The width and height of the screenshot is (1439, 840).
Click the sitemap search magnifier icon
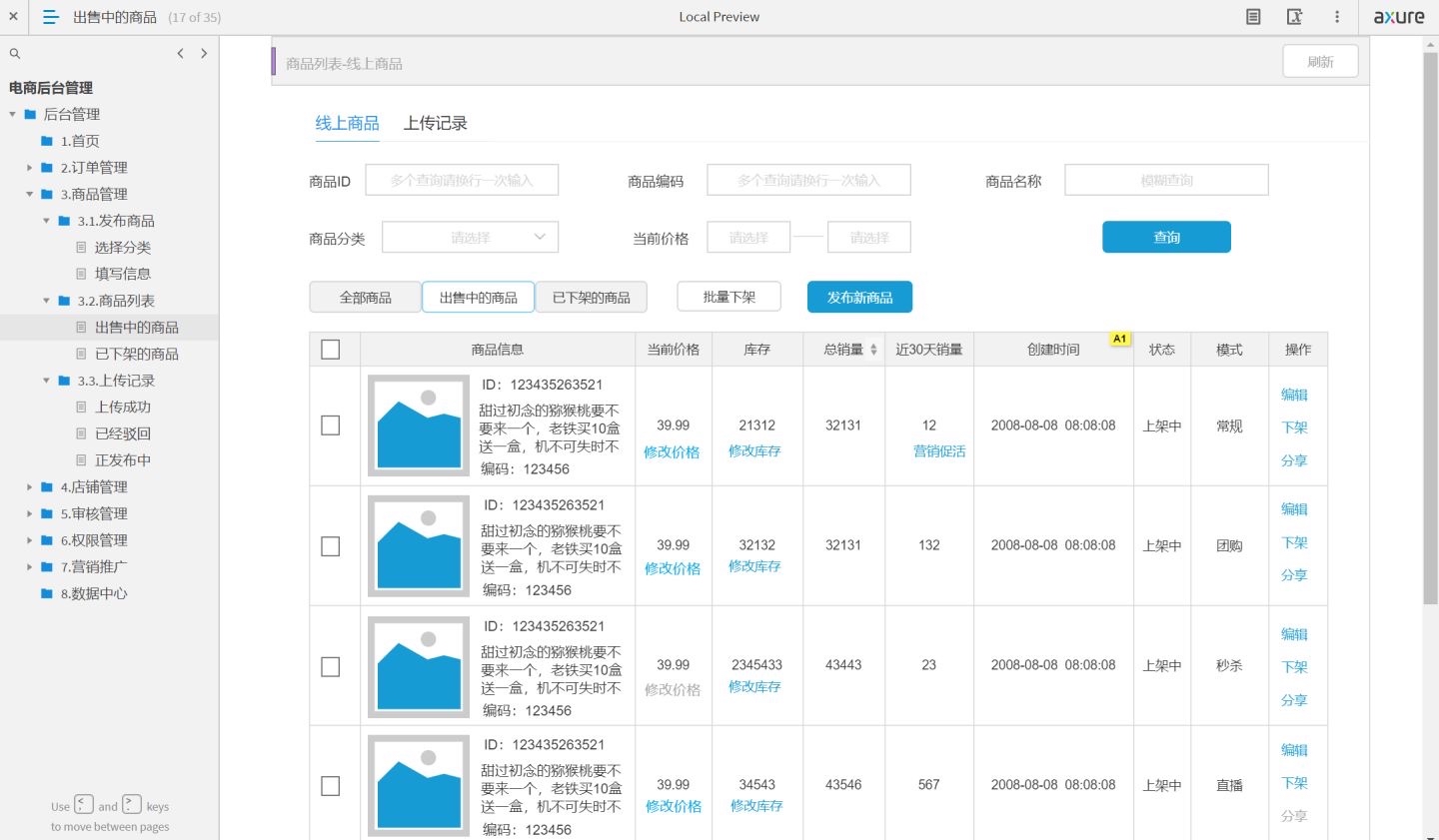[15, 54]
